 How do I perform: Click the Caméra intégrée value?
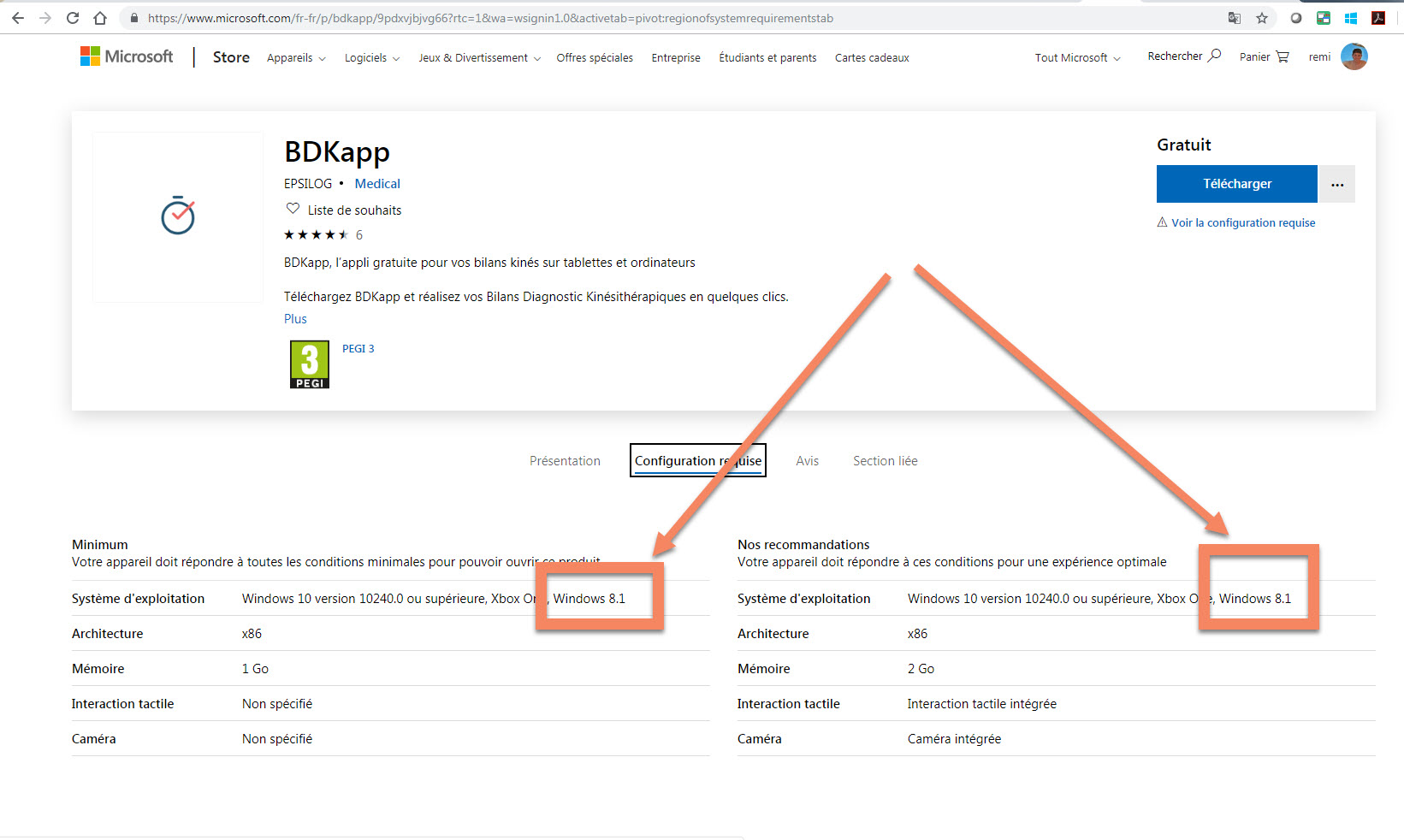(x=954, y=738)
